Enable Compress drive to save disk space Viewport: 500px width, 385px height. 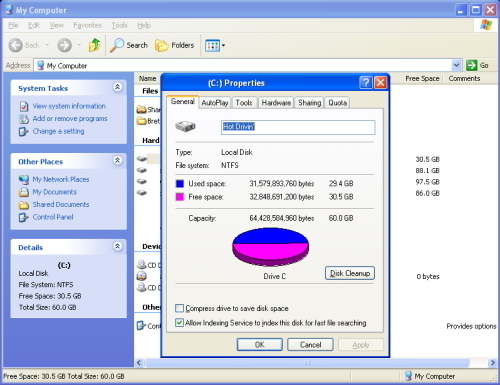(x=179, y=308)
